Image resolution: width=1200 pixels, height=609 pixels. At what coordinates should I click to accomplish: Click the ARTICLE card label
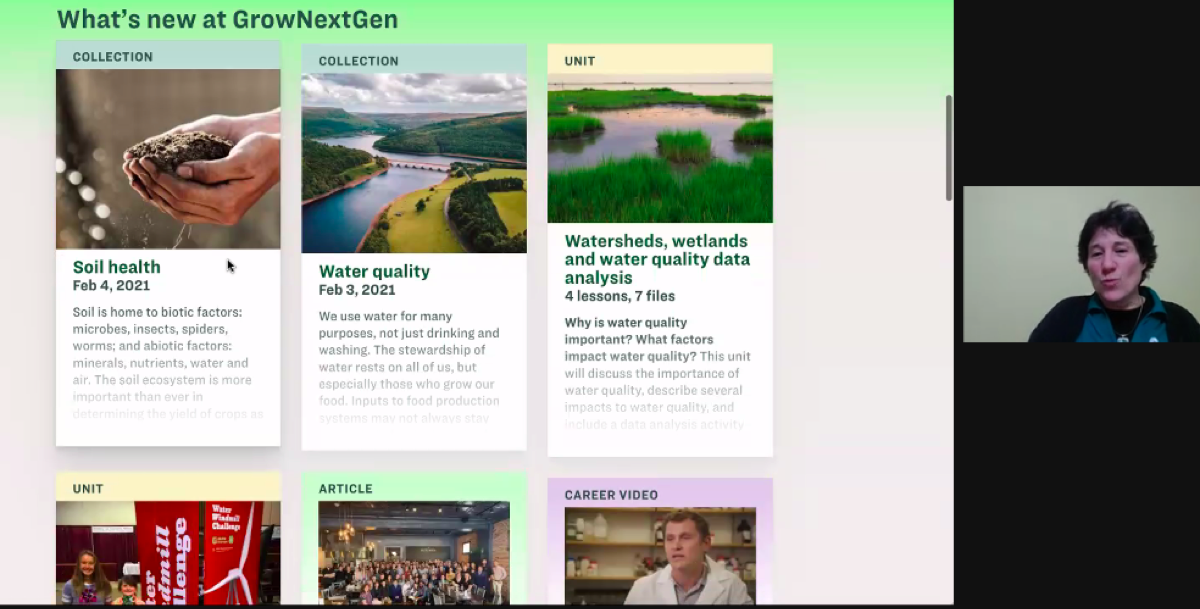point(345,489)
